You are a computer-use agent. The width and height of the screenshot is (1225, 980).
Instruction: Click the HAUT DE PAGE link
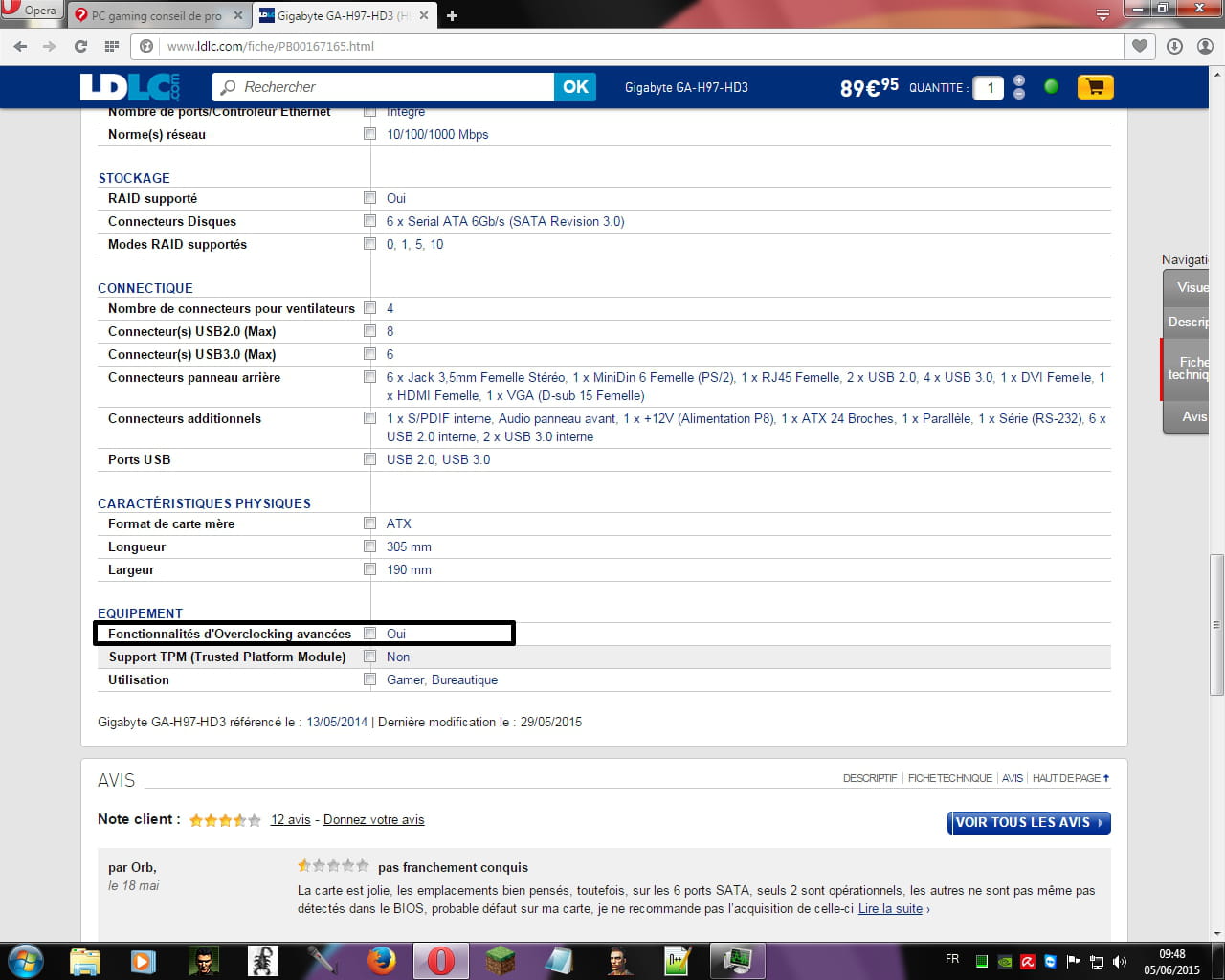1071,778
